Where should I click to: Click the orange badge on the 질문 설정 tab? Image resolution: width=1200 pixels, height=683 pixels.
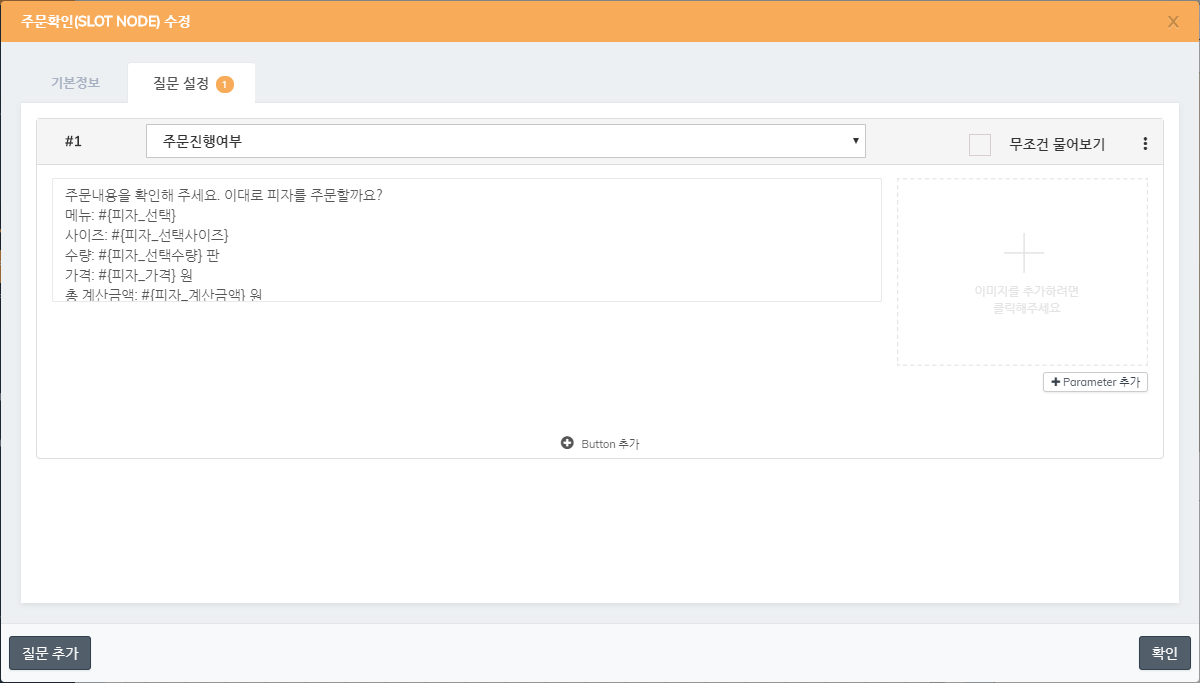click(x=225, y=84)
